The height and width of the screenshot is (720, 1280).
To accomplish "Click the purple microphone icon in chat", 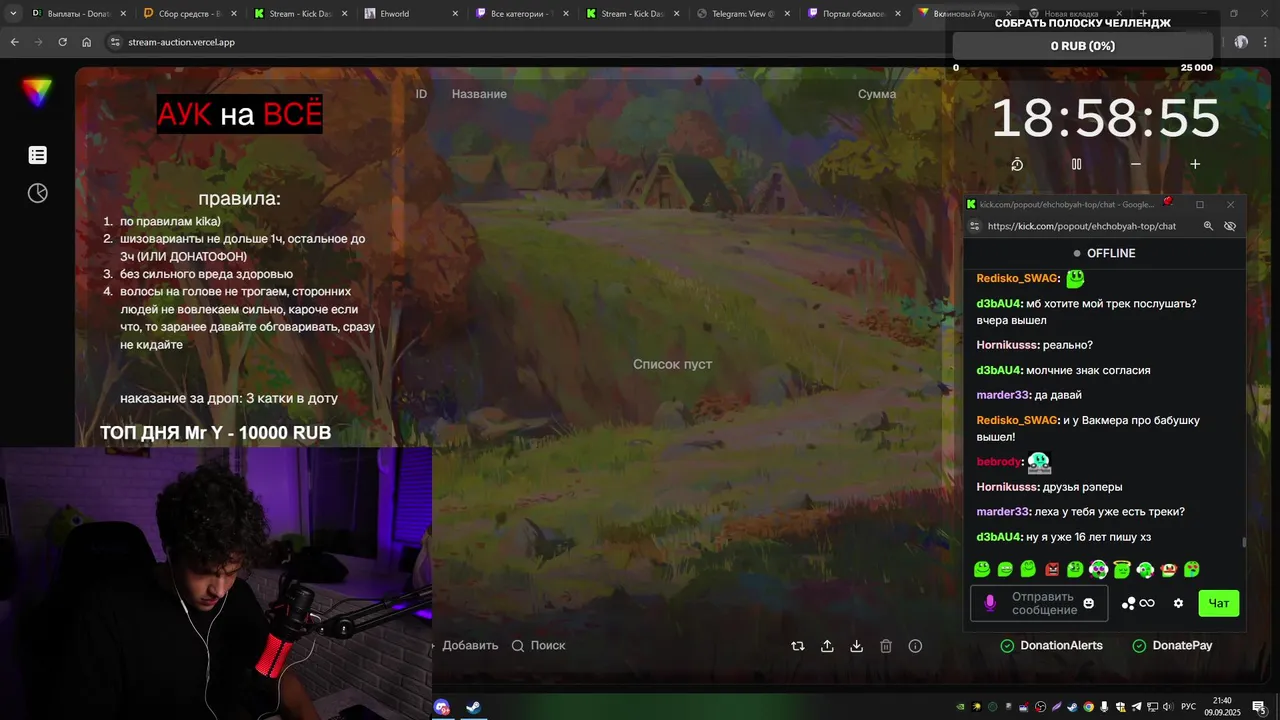I will (x=990, y=603).
